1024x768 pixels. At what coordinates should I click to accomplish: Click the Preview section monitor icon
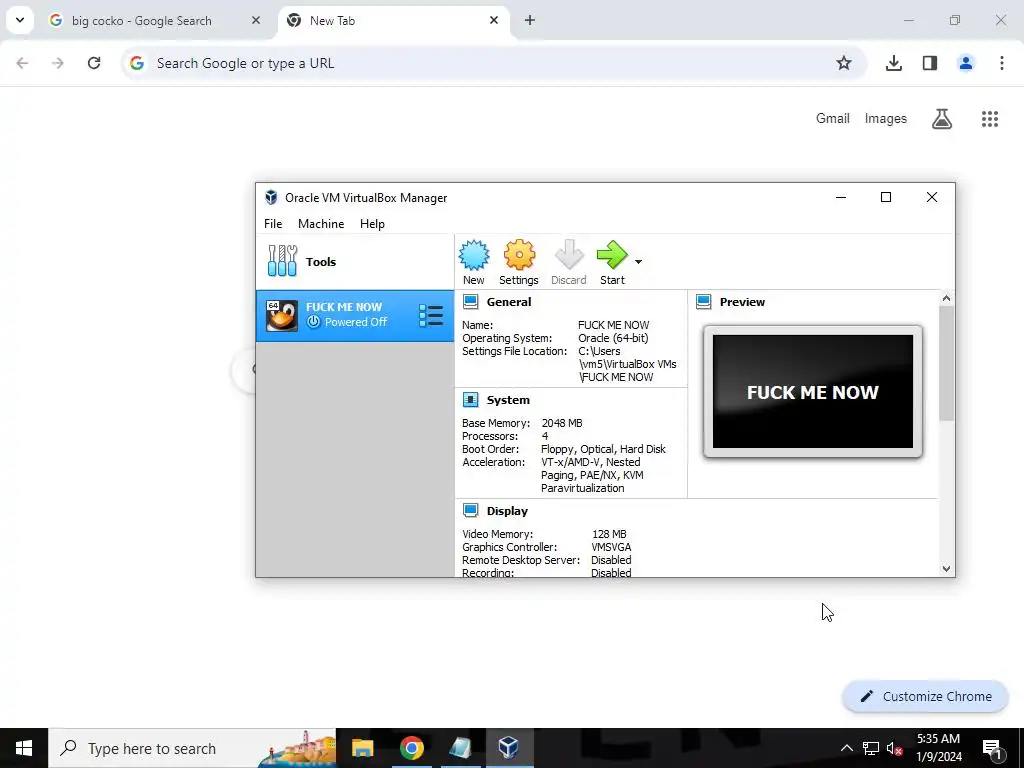pos(703,301)
